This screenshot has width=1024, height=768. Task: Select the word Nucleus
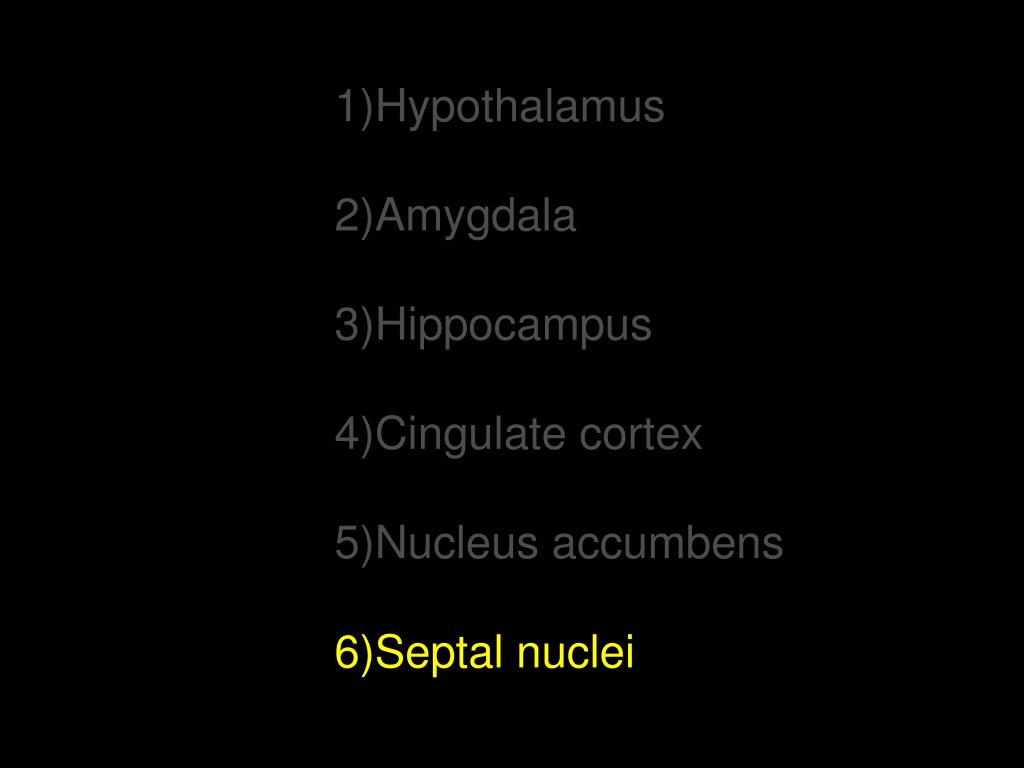(x=458, y=543)
